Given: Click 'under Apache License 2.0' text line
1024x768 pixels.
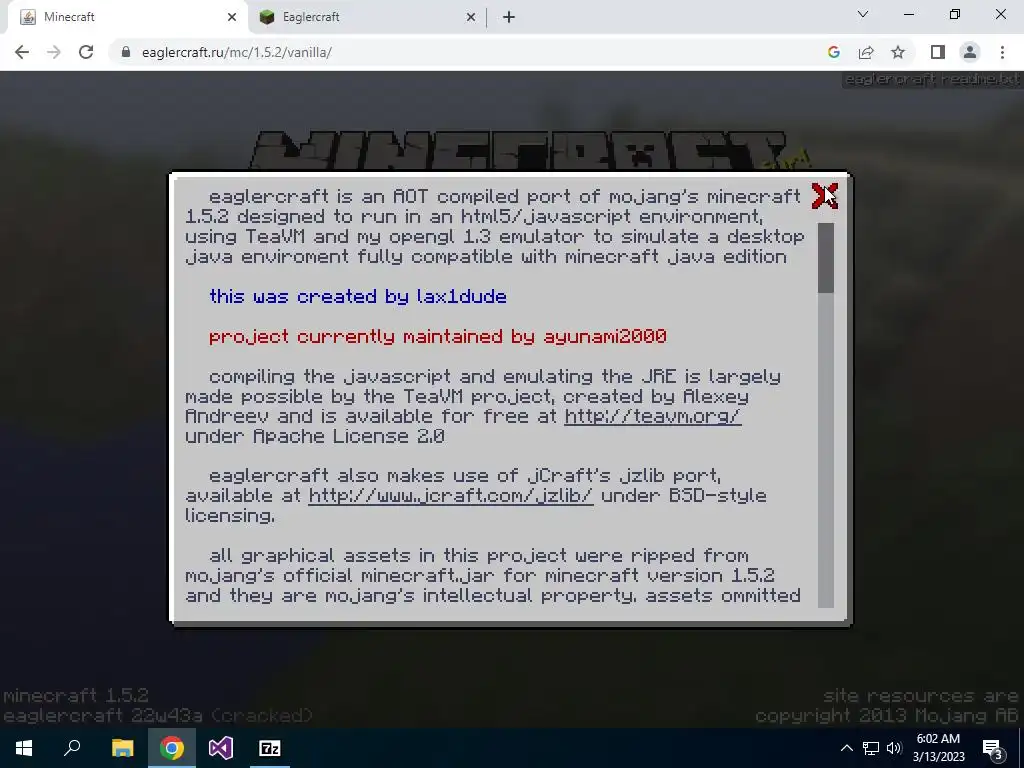Looking at the screenshot, I should (x=315, y=436).
